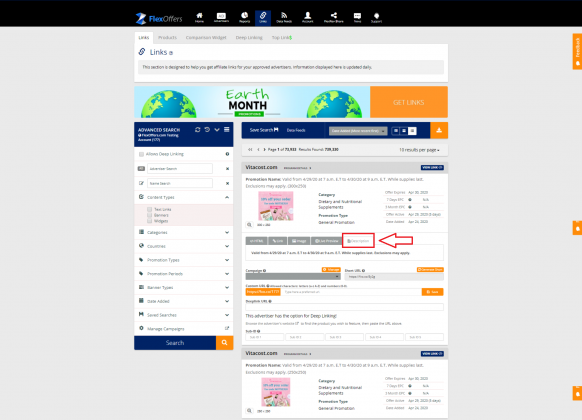Open the Account user icon

coord(307,17)
